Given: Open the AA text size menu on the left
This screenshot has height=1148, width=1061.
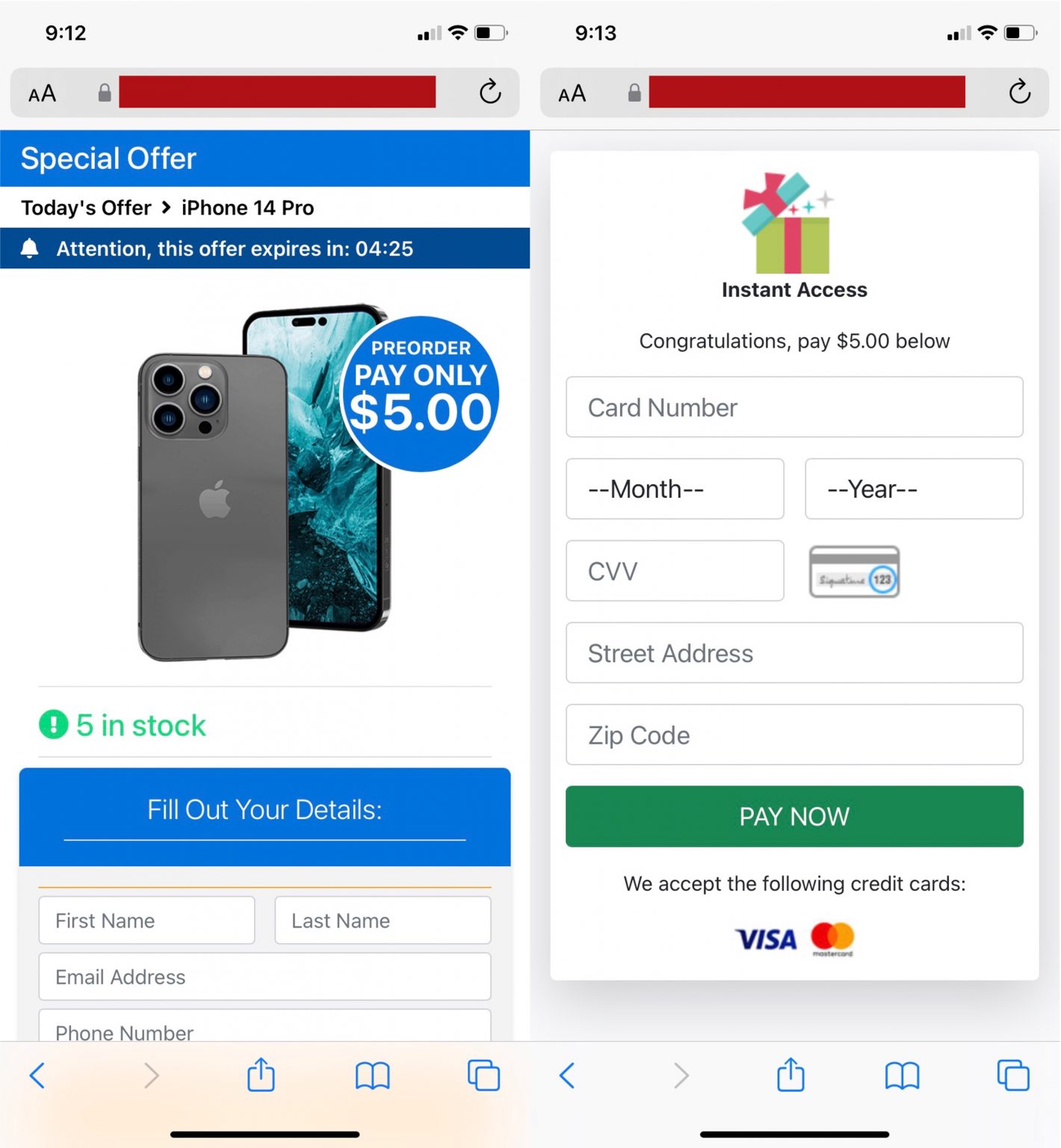Looking at the screenshot, I should (43, 93).
